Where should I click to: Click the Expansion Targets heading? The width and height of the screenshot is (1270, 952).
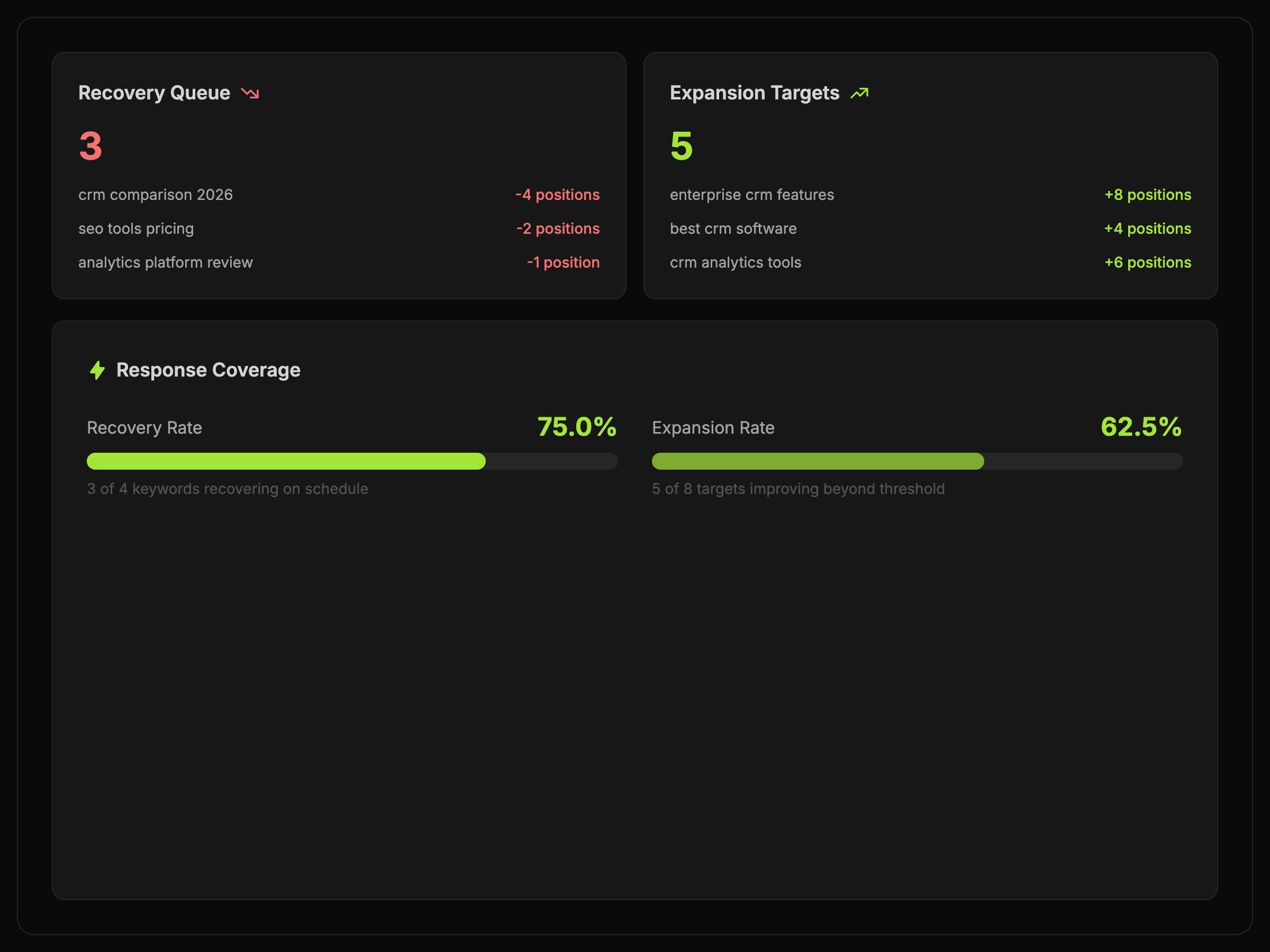[x=754, y=93]
